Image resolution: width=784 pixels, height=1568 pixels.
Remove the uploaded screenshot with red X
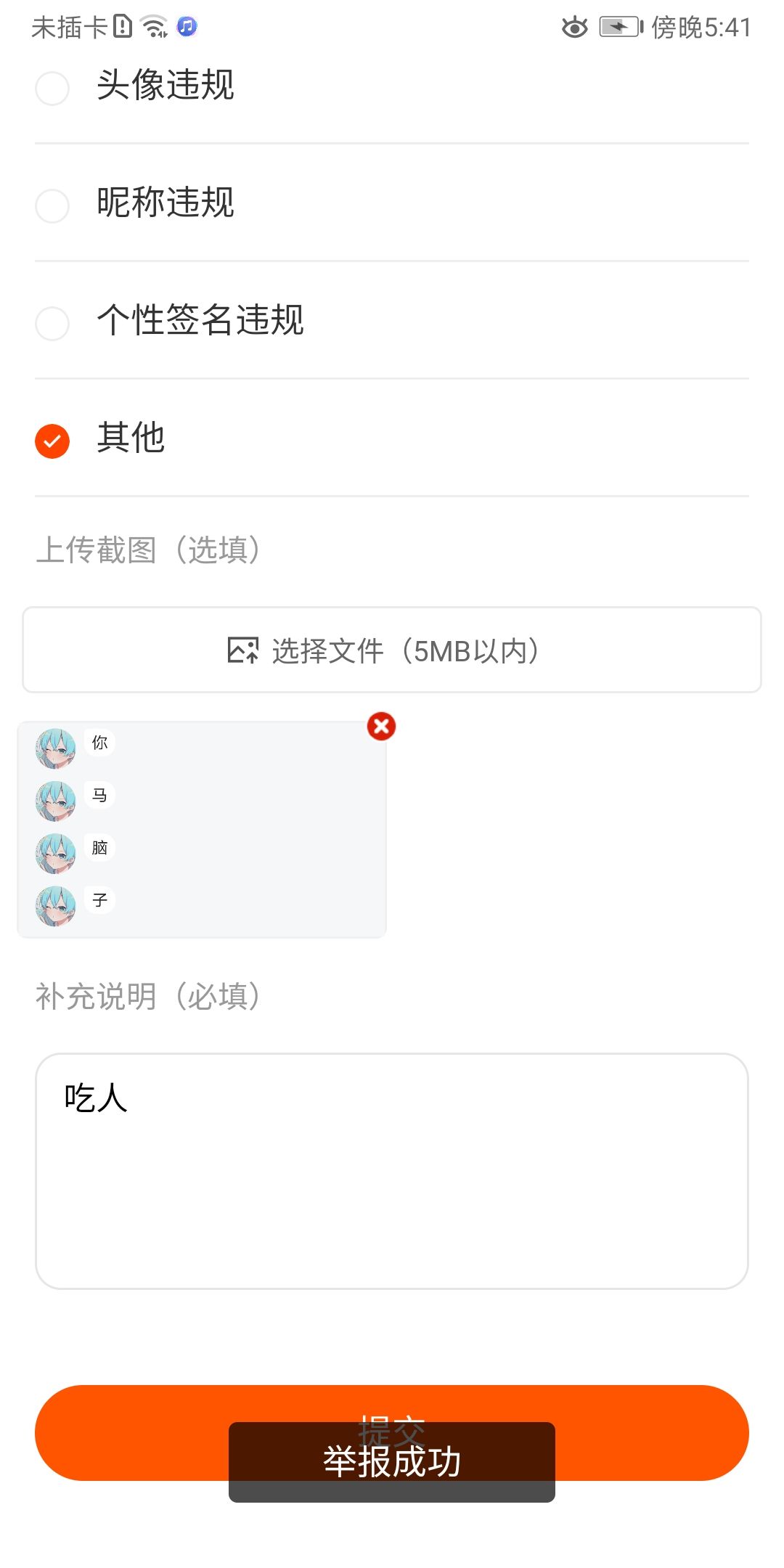click(381, 726)
